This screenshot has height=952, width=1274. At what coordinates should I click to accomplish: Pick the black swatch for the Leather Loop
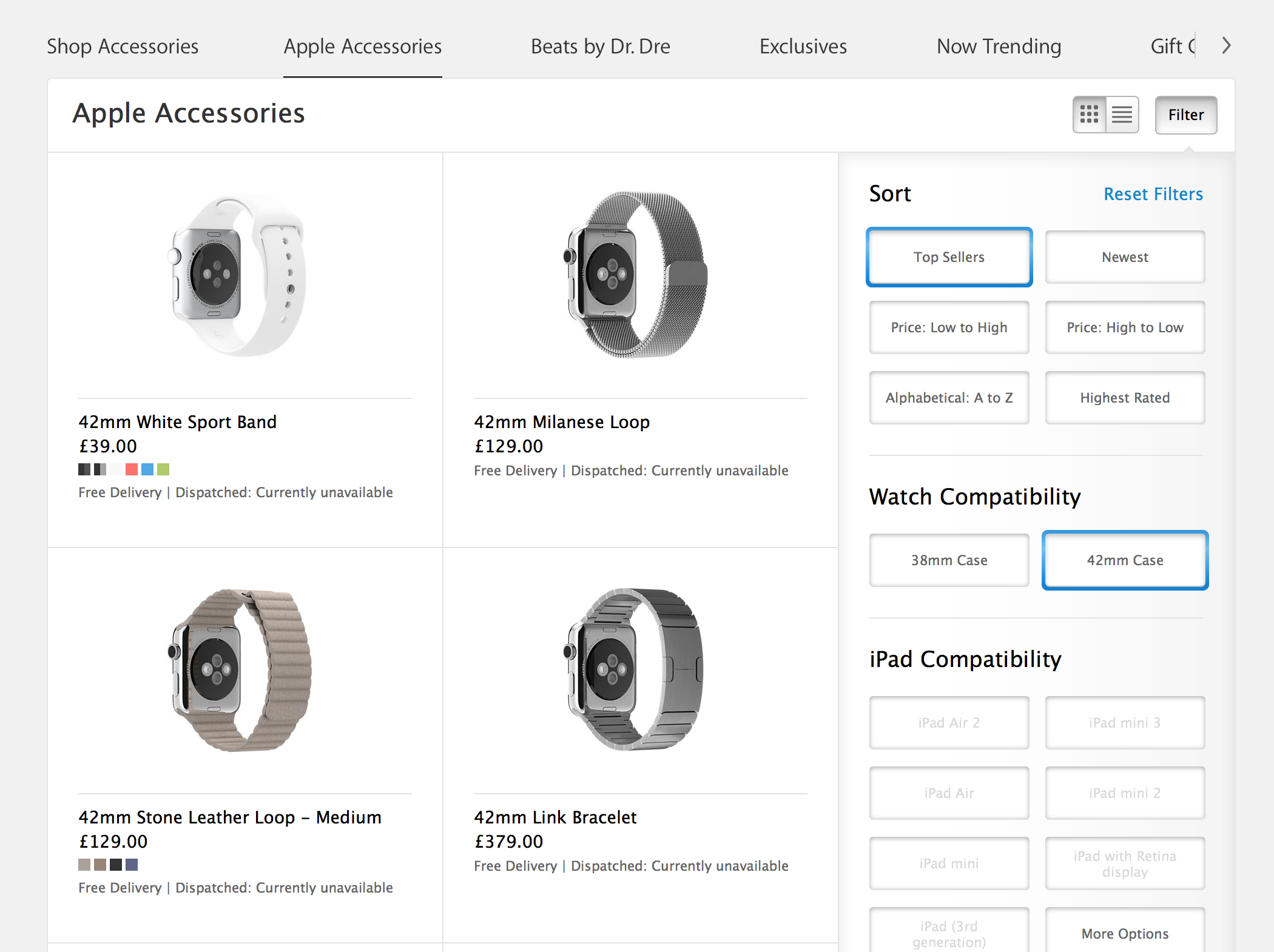coord(116,865)
